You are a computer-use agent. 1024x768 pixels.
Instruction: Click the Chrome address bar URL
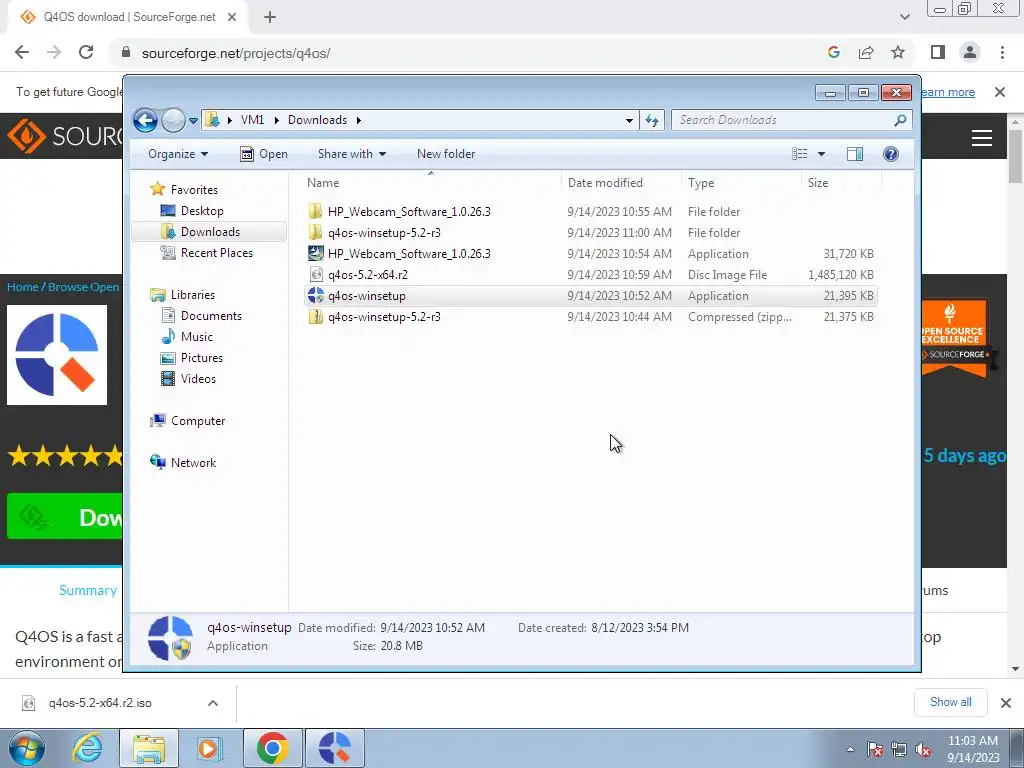236,54
